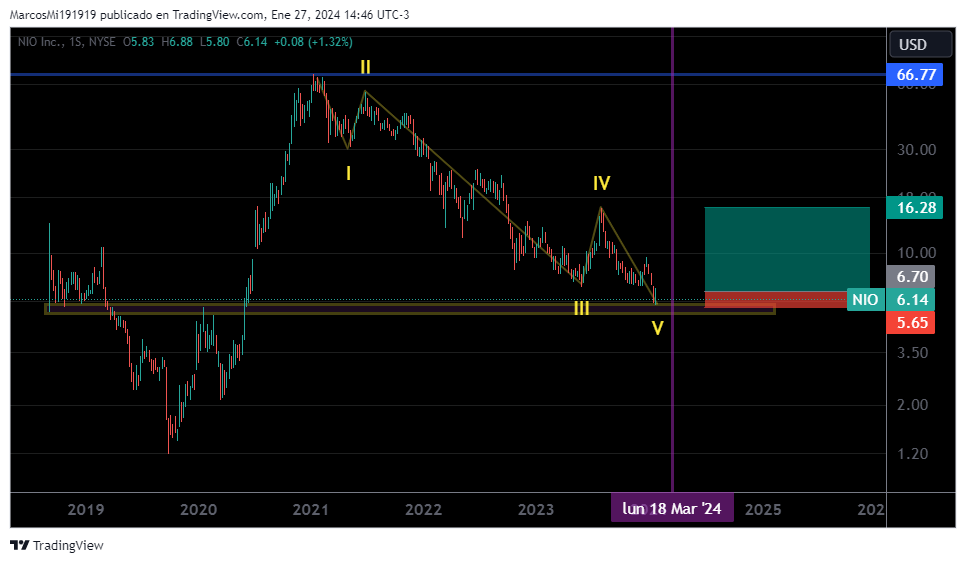This screenshot has width=966, height=563.
Task: Click the lun 18 Mar '24 date label
Action: [x=672, y=508]
